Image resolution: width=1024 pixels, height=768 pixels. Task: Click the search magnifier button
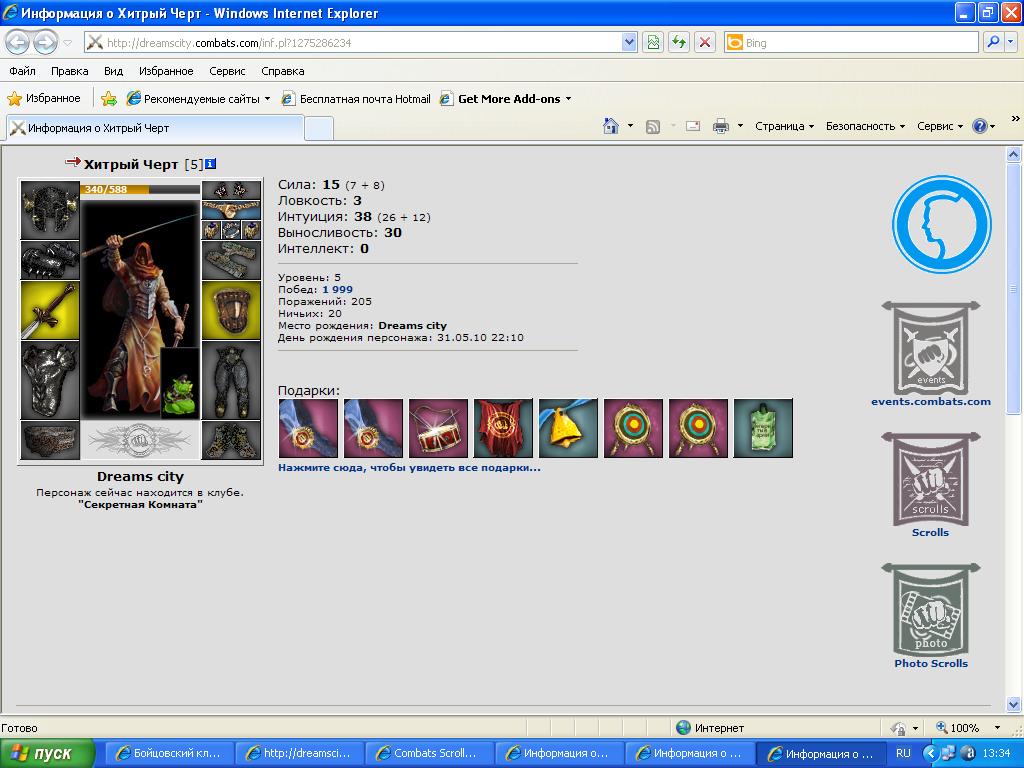click(993, 42)
